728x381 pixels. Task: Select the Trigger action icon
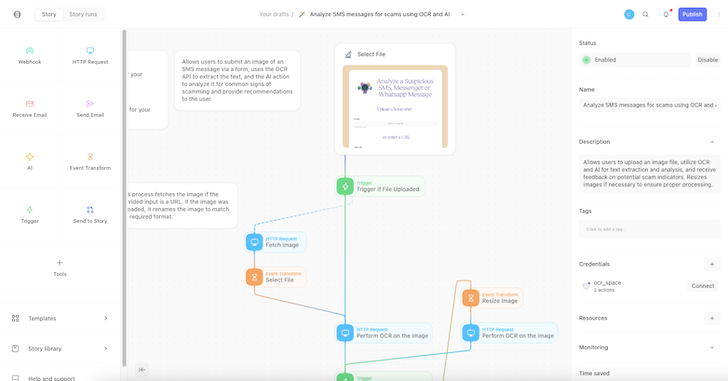(x=30, y=210)
